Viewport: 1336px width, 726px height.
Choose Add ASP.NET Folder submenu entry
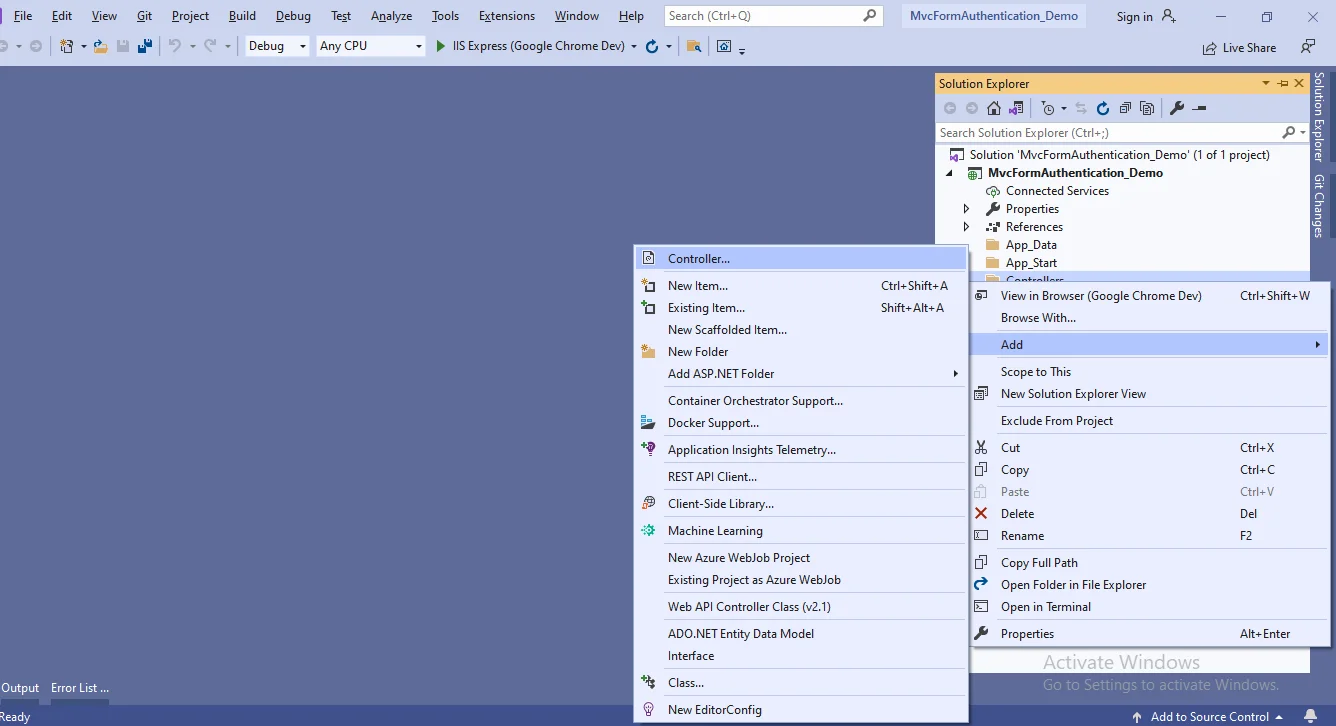click(x=801, y=374)
